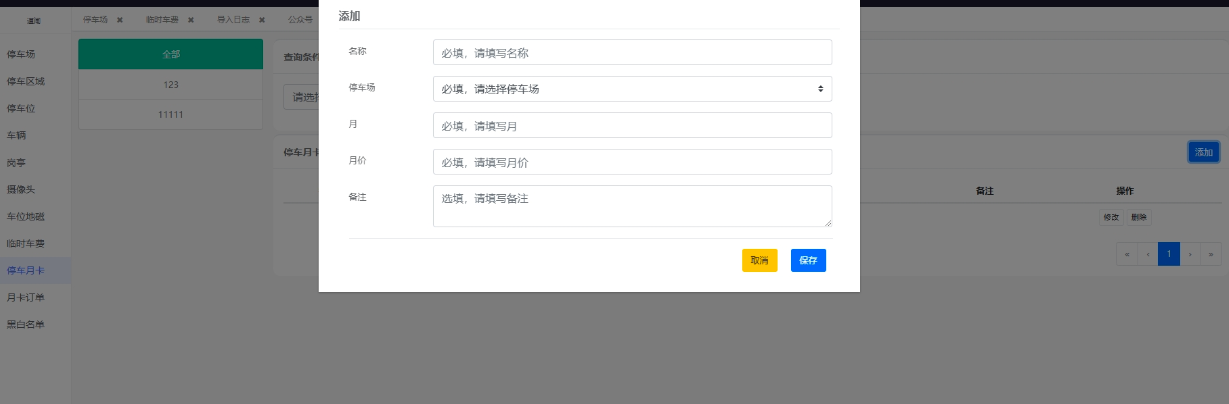The height and width of the screenshot is (404, 1229).
Task: Select parking lot 11111 in the list
Action: 170,115
